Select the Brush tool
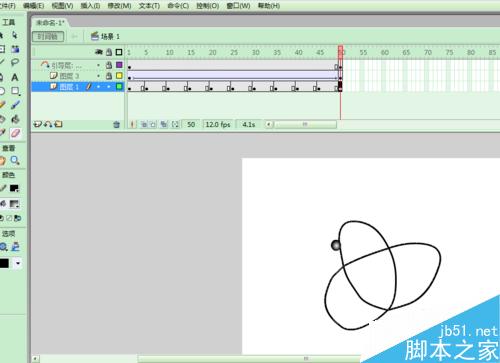The height and width of the screenshot is (363, 500). pyautogui.click(x=15, y=105)
